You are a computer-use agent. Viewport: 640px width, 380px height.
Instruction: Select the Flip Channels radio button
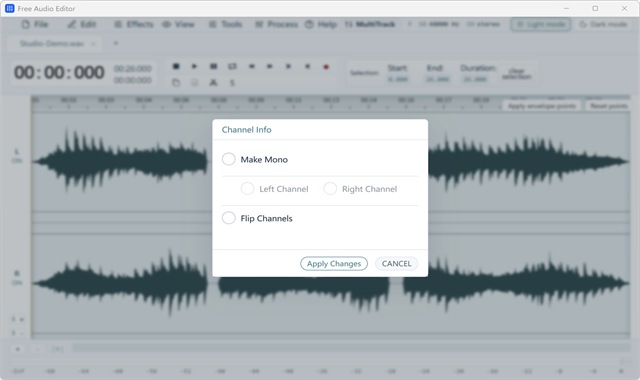pyautogui.click(x=229, y=218)
